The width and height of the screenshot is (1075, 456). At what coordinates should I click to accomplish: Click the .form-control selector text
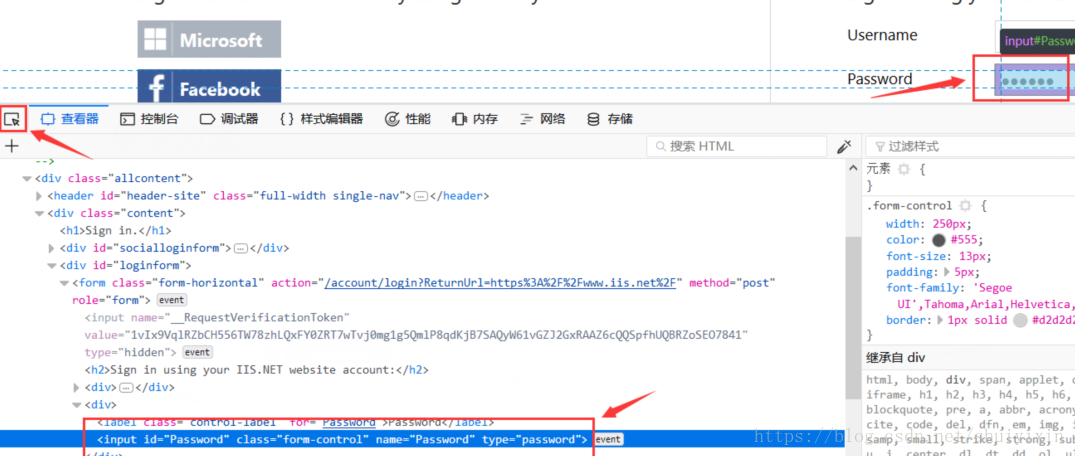[909, 206]
